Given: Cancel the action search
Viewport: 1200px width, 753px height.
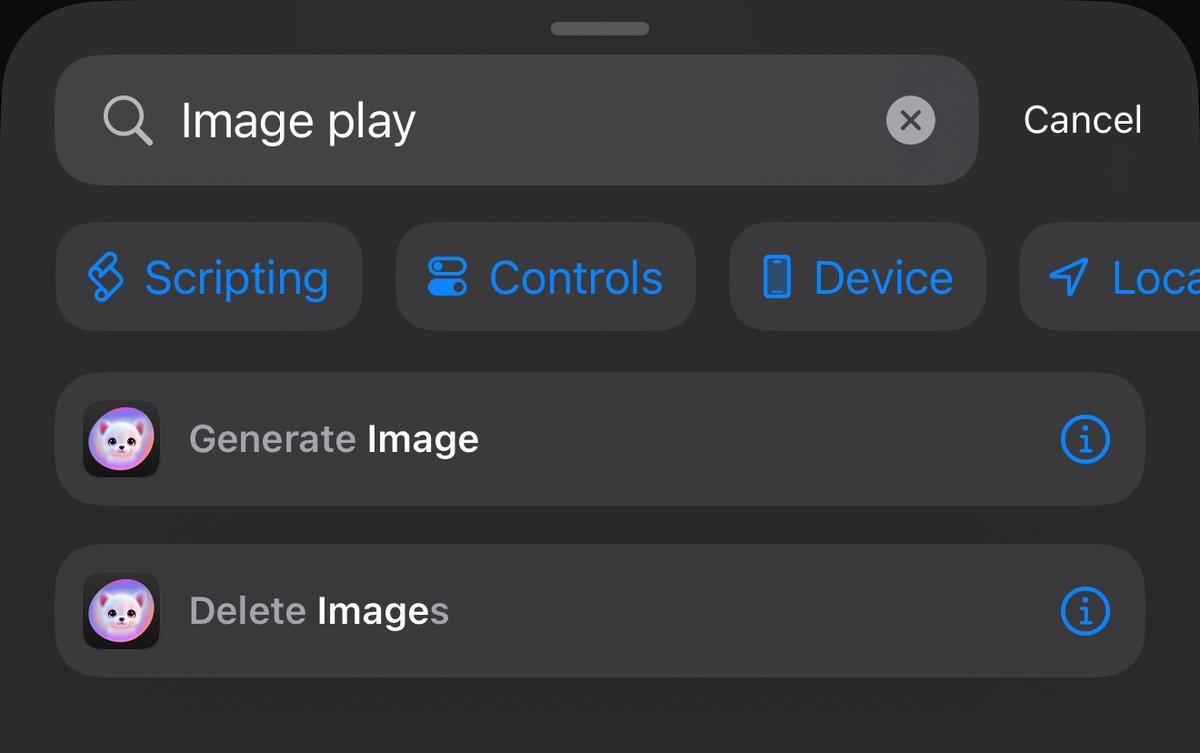Looking at the screenshot, I should [x=1082, y=120].
